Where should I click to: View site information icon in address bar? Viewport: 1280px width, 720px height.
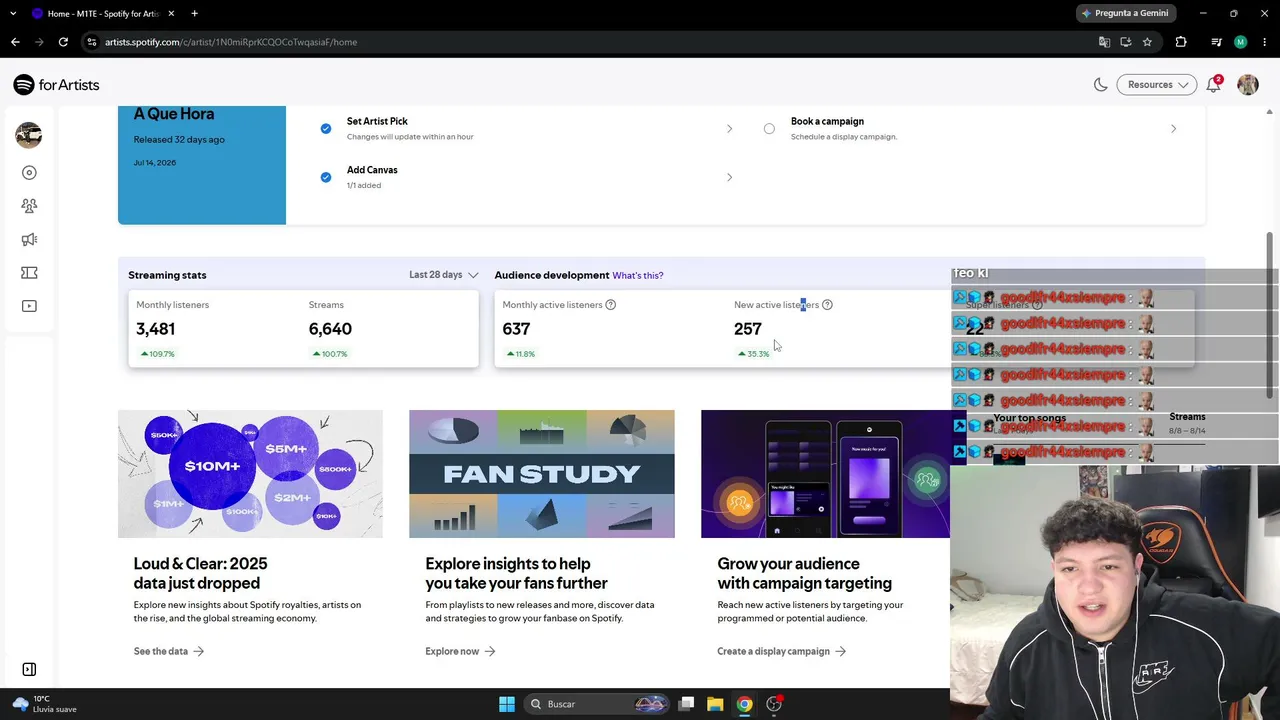91,42
